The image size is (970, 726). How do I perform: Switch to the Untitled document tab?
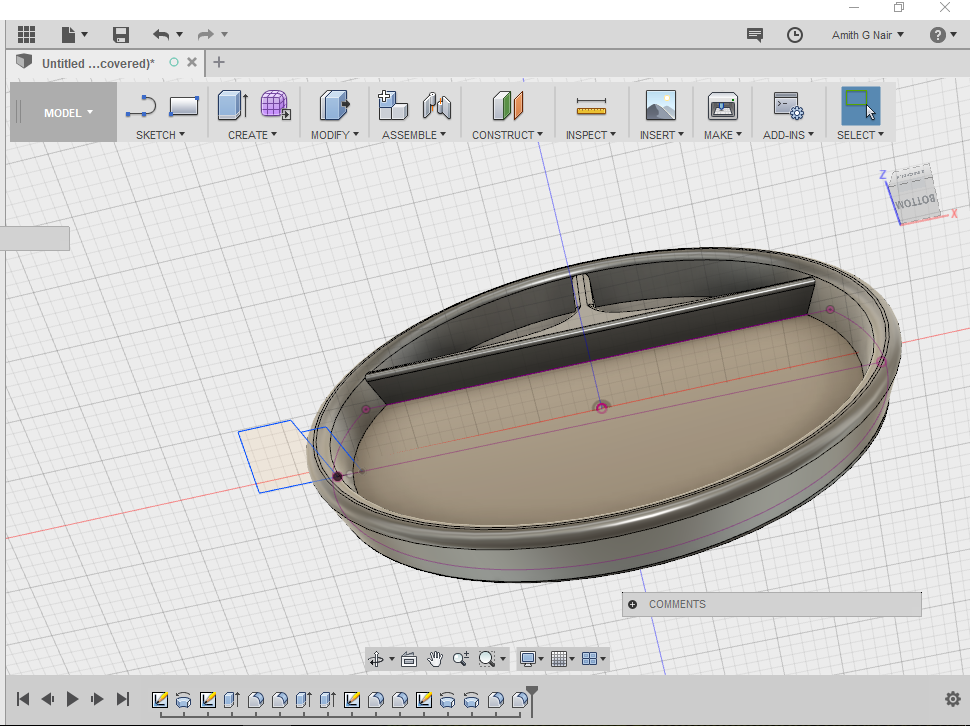click(x=97, y=63)
